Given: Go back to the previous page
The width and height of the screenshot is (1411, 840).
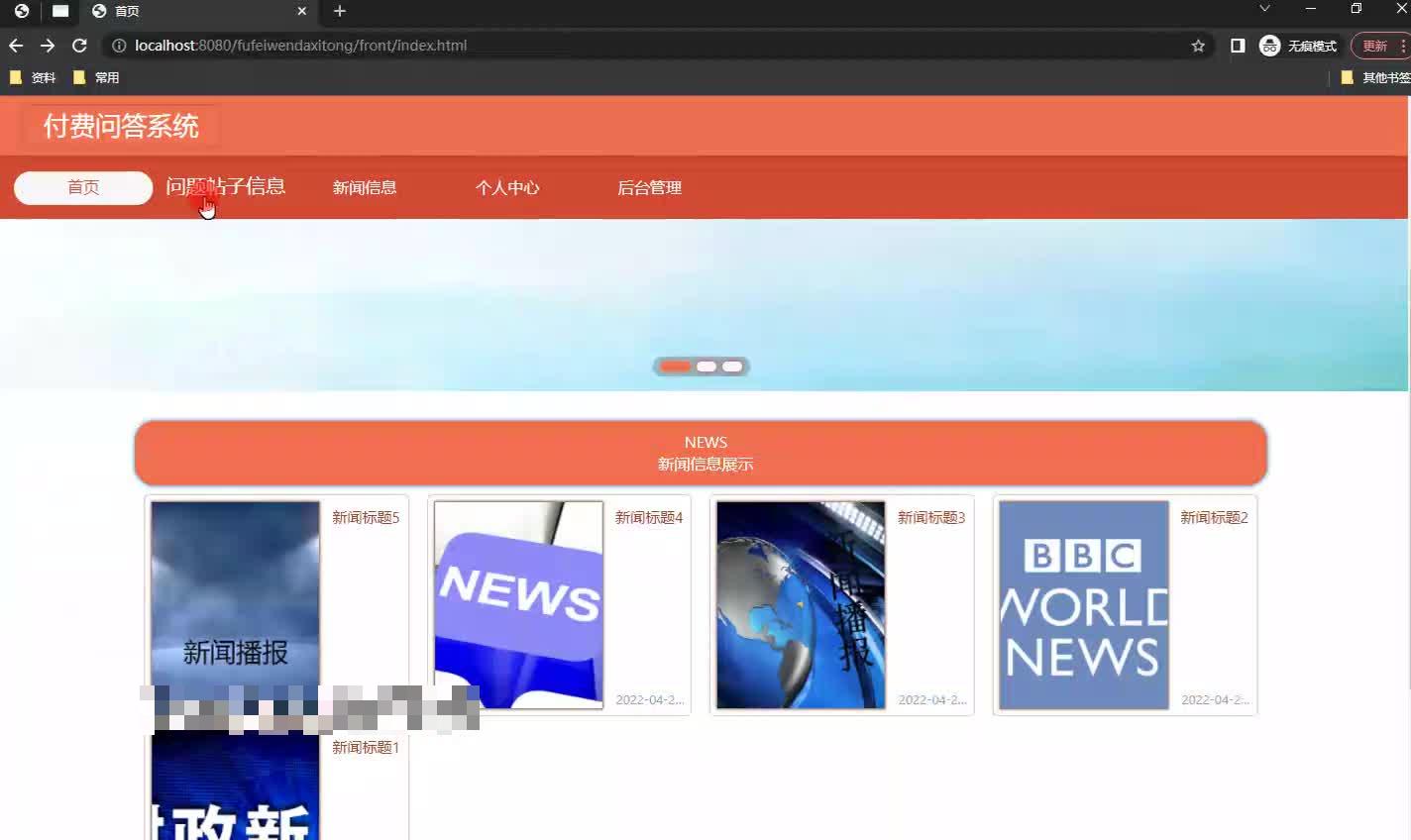Looking at the screenshot, I should (16, 46).
